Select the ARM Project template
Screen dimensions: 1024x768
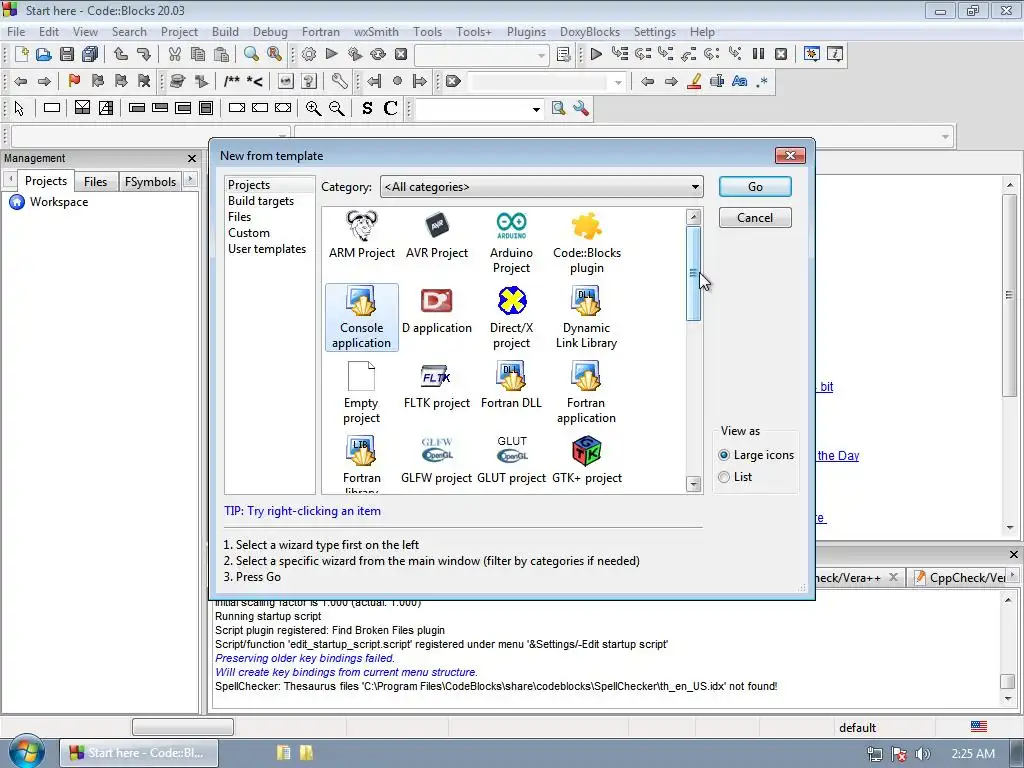click(361, 235)
